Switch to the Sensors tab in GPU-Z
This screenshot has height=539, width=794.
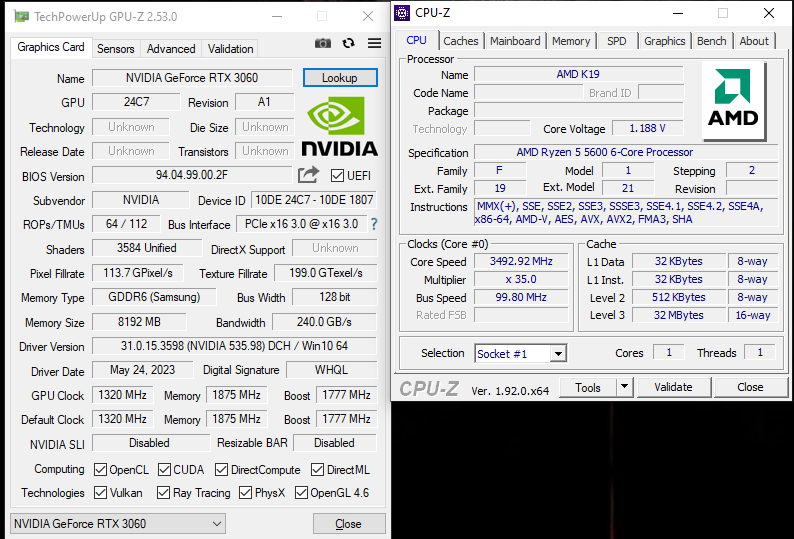(x=115, y=49)
